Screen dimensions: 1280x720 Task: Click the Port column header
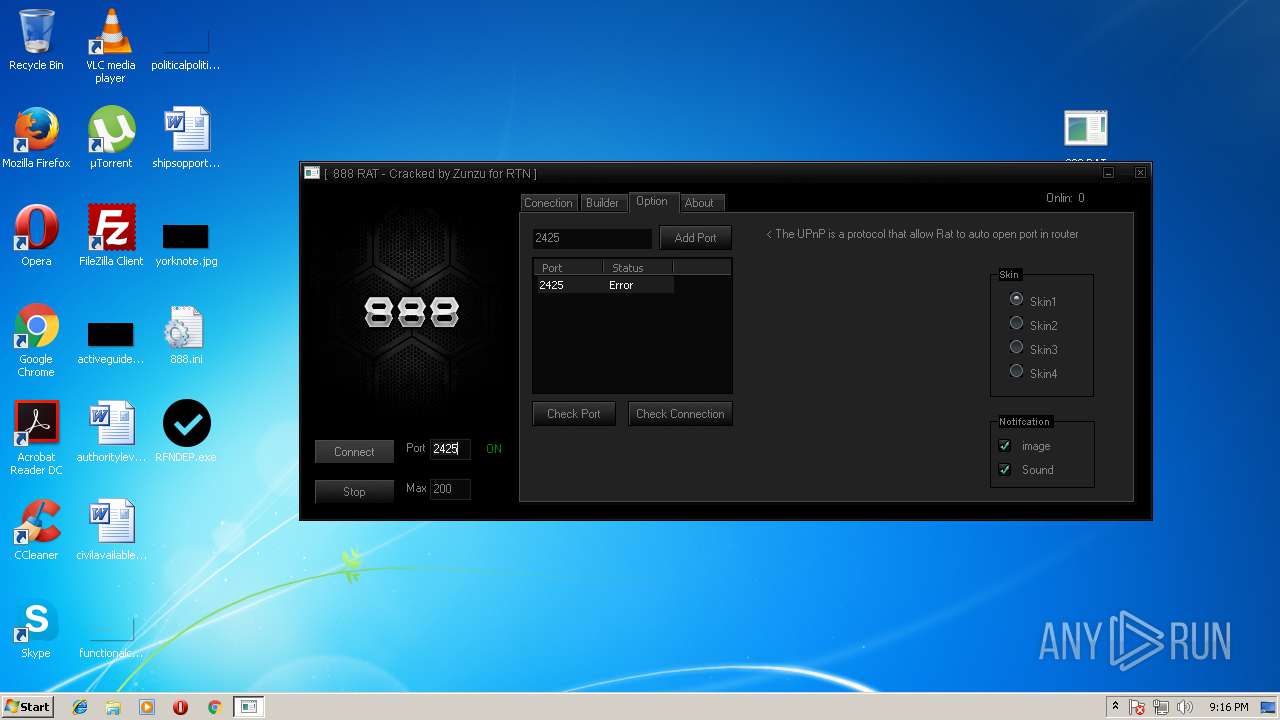569,268
